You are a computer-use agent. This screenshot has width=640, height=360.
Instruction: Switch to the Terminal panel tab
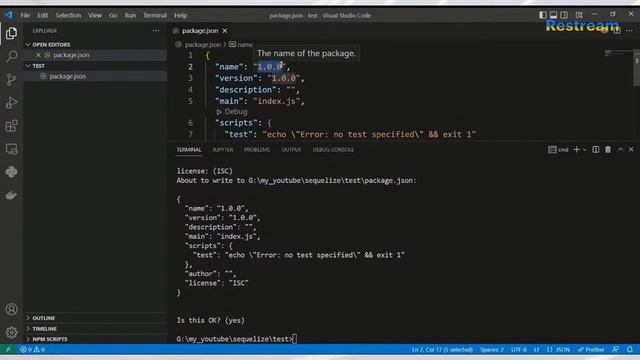pyautogui.click(x=189, y=150)
